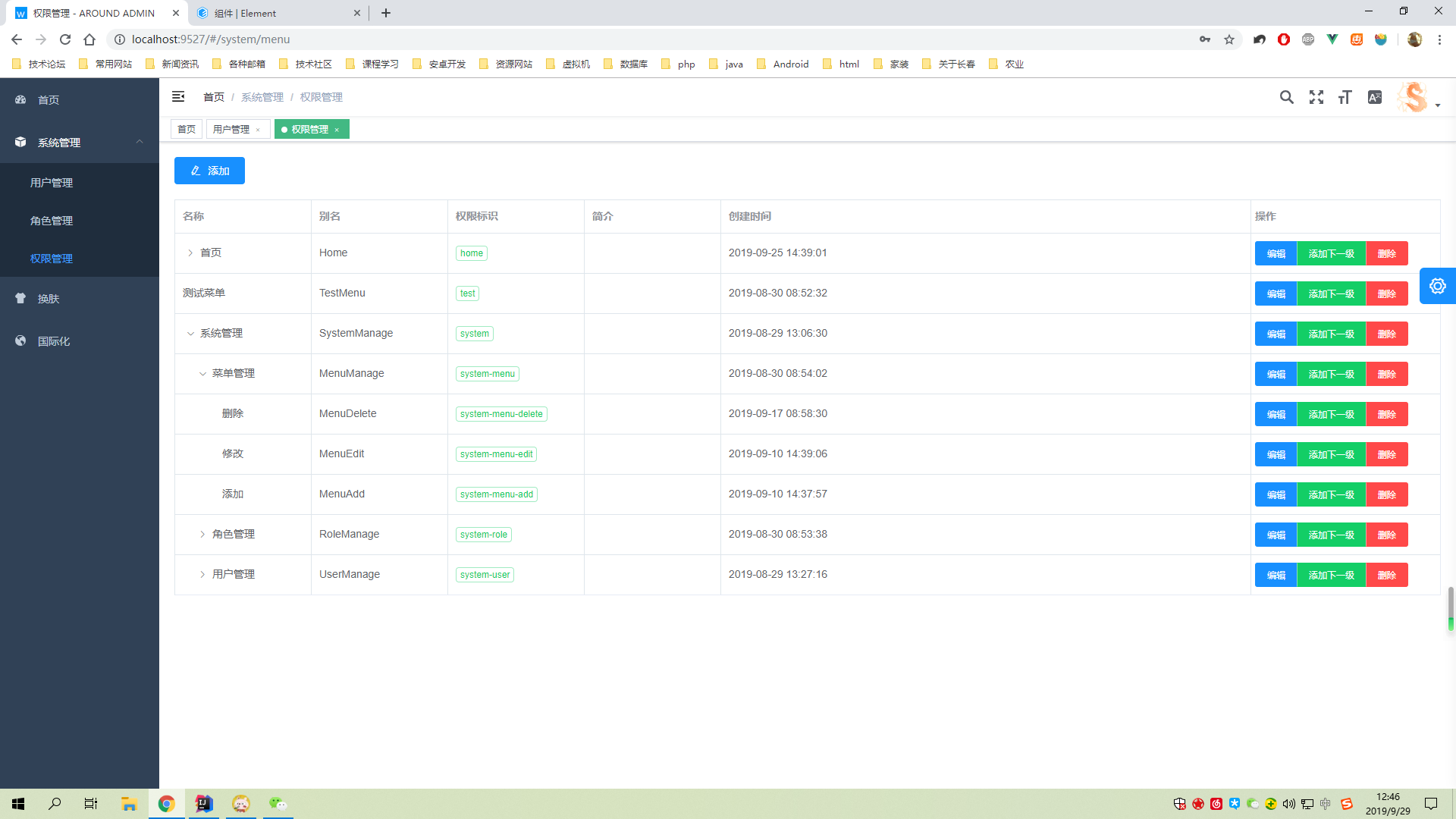Click 编辑 for the MenuEdit row
Screen dimensions: 1456x819
click(x=1276, y=454)
